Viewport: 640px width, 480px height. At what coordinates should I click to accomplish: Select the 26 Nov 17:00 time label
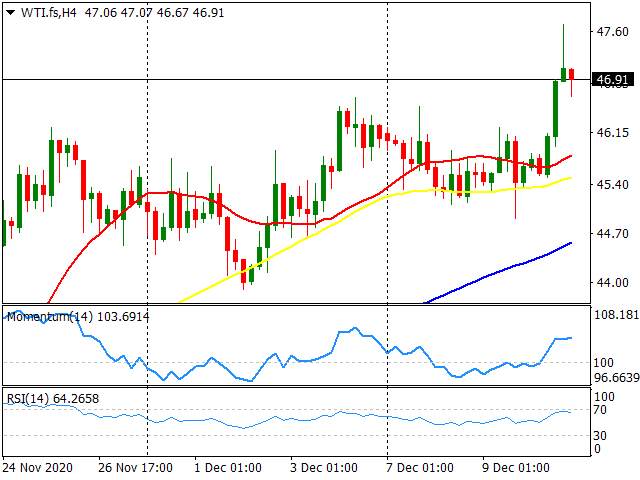(135, 468)
